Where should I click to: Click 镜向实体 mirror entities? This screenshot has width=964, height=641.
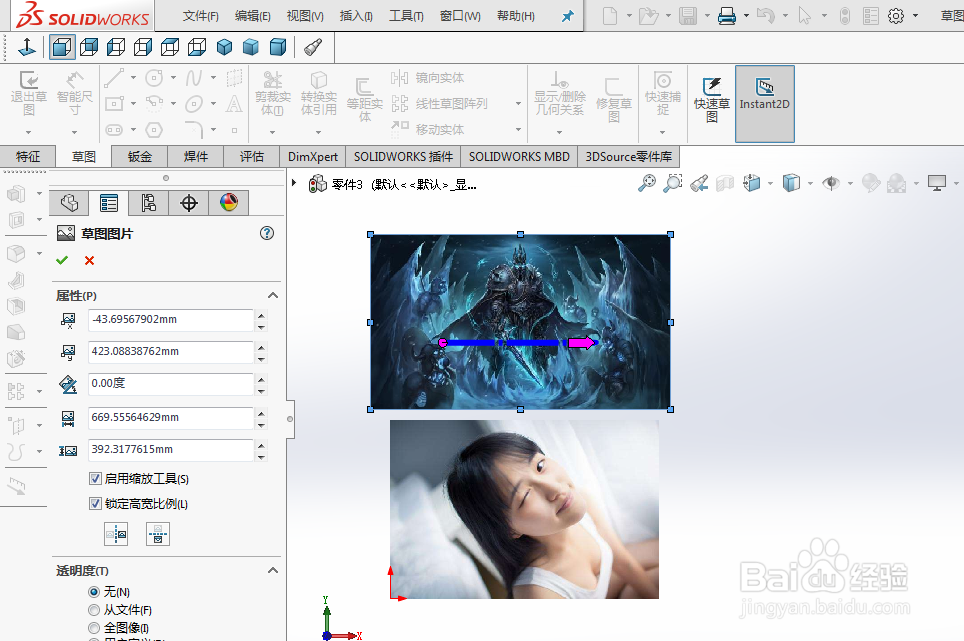point(428,78)
